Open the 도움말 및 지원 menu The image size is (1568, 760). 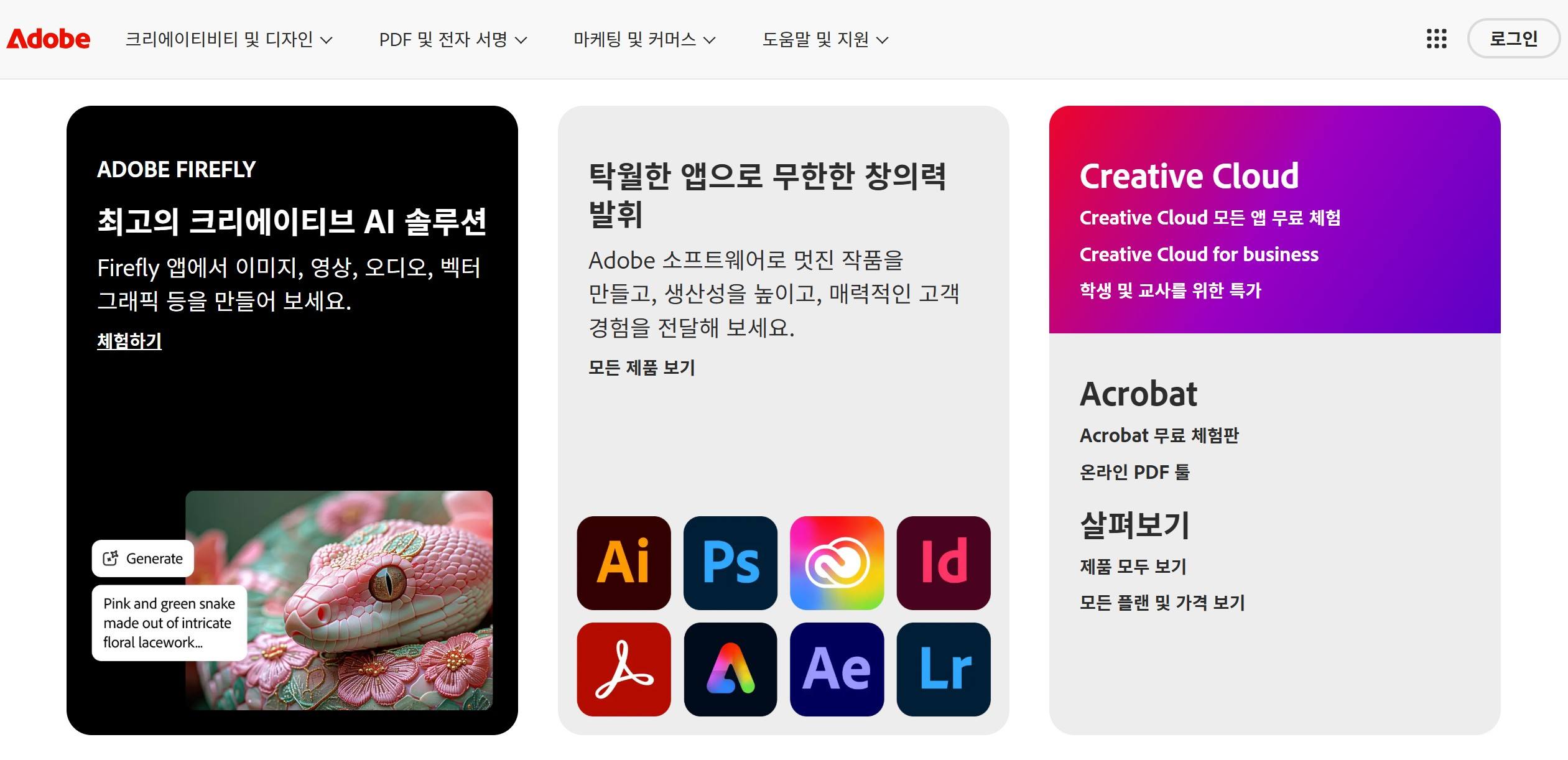tap(825, 39)
